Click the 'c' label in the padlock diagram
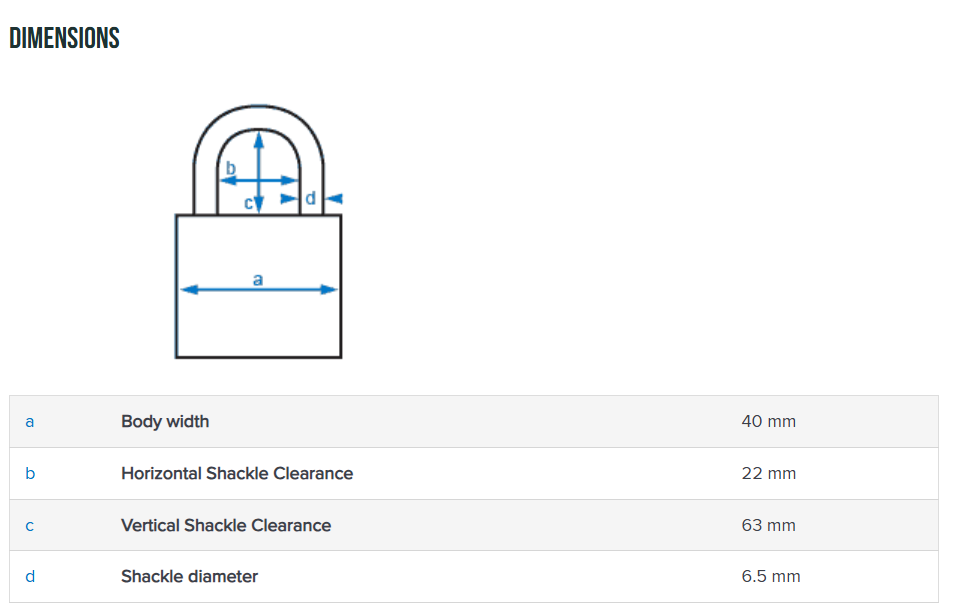953x614 pixels. 249,203
